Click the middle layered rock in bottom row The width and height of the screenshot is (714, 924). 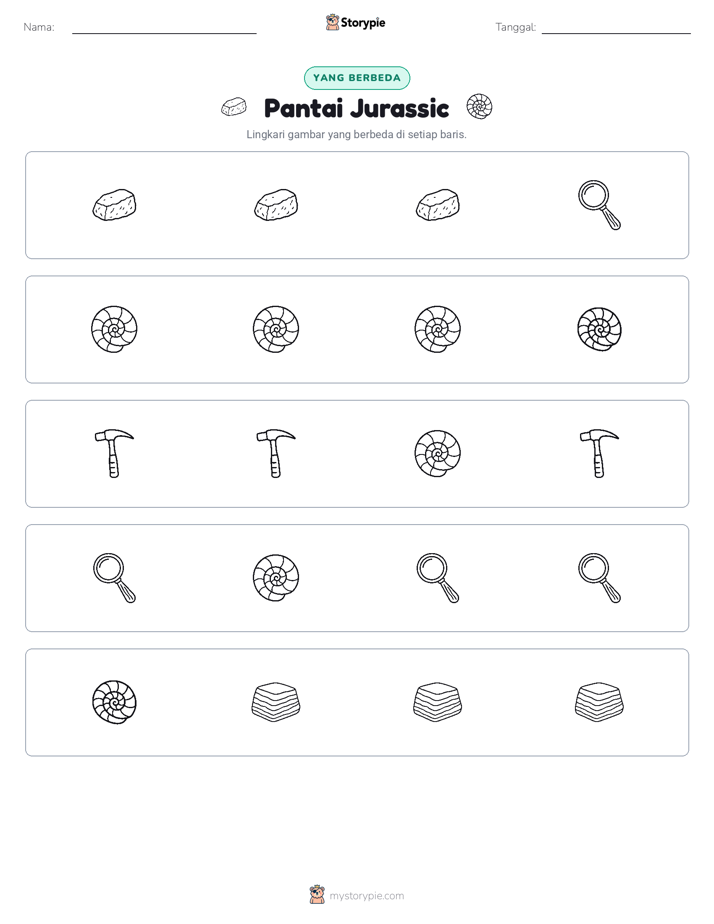[x=438, y=702]
